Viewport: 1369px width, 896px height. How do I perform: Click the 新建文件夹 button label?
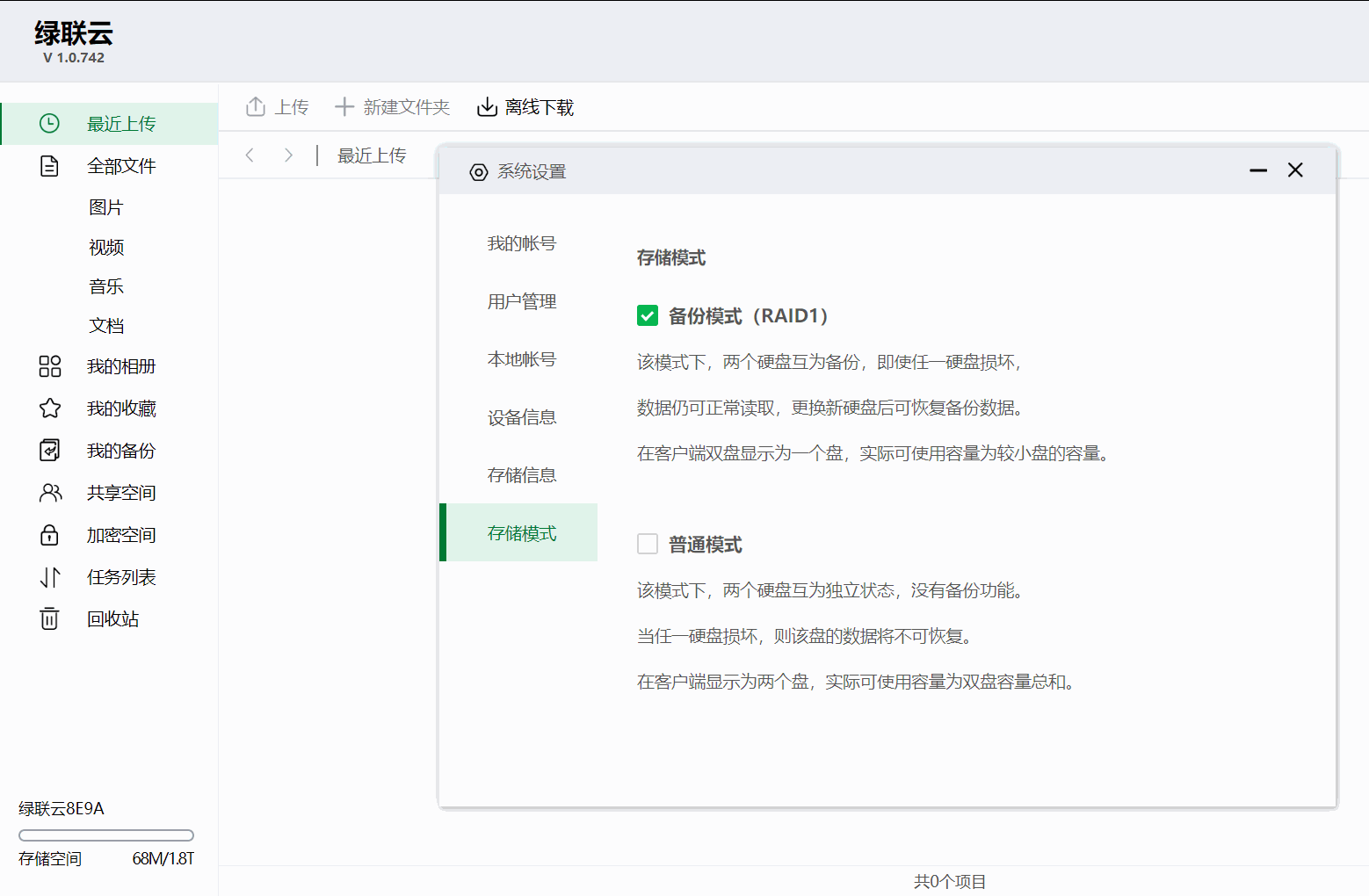tap(407, 107)
